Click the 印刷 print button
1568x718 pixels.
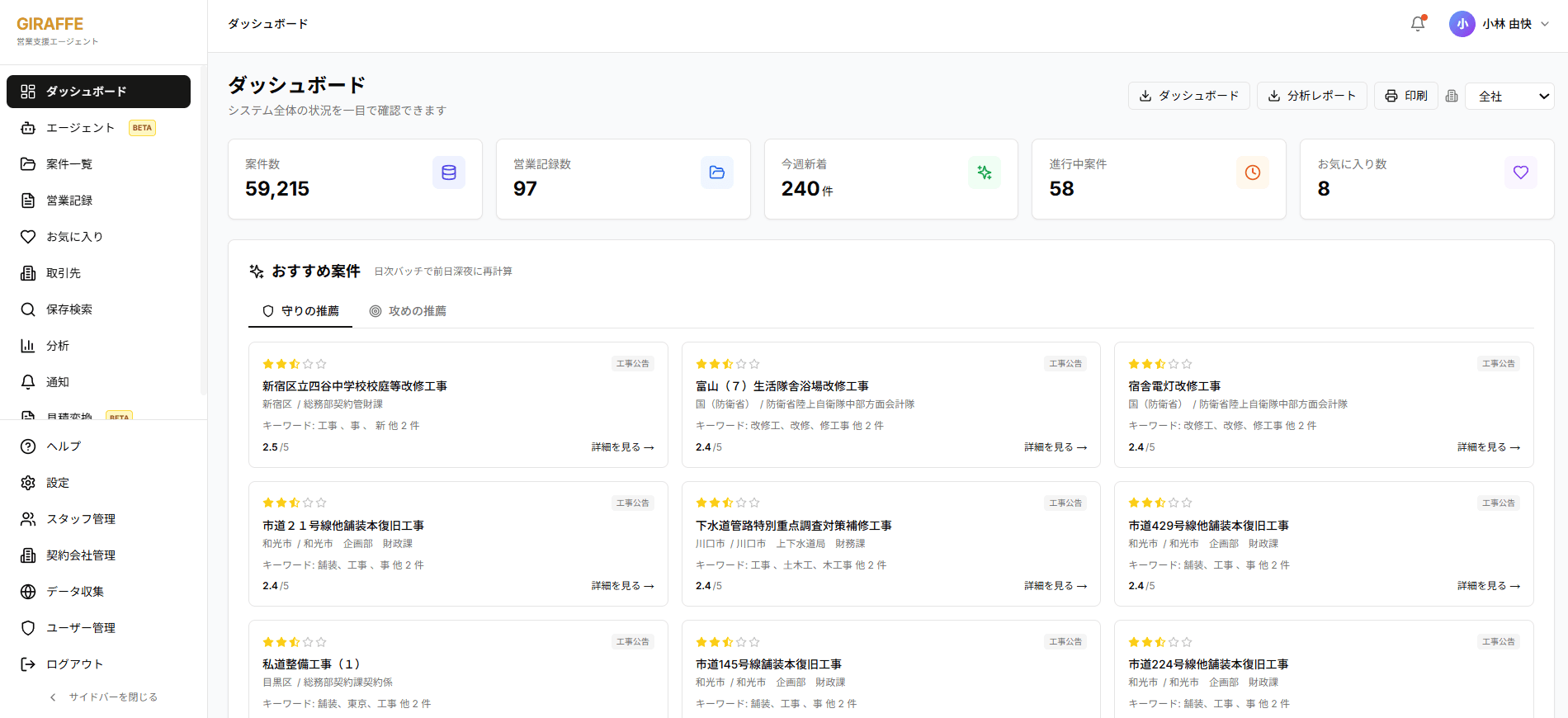1406,96
